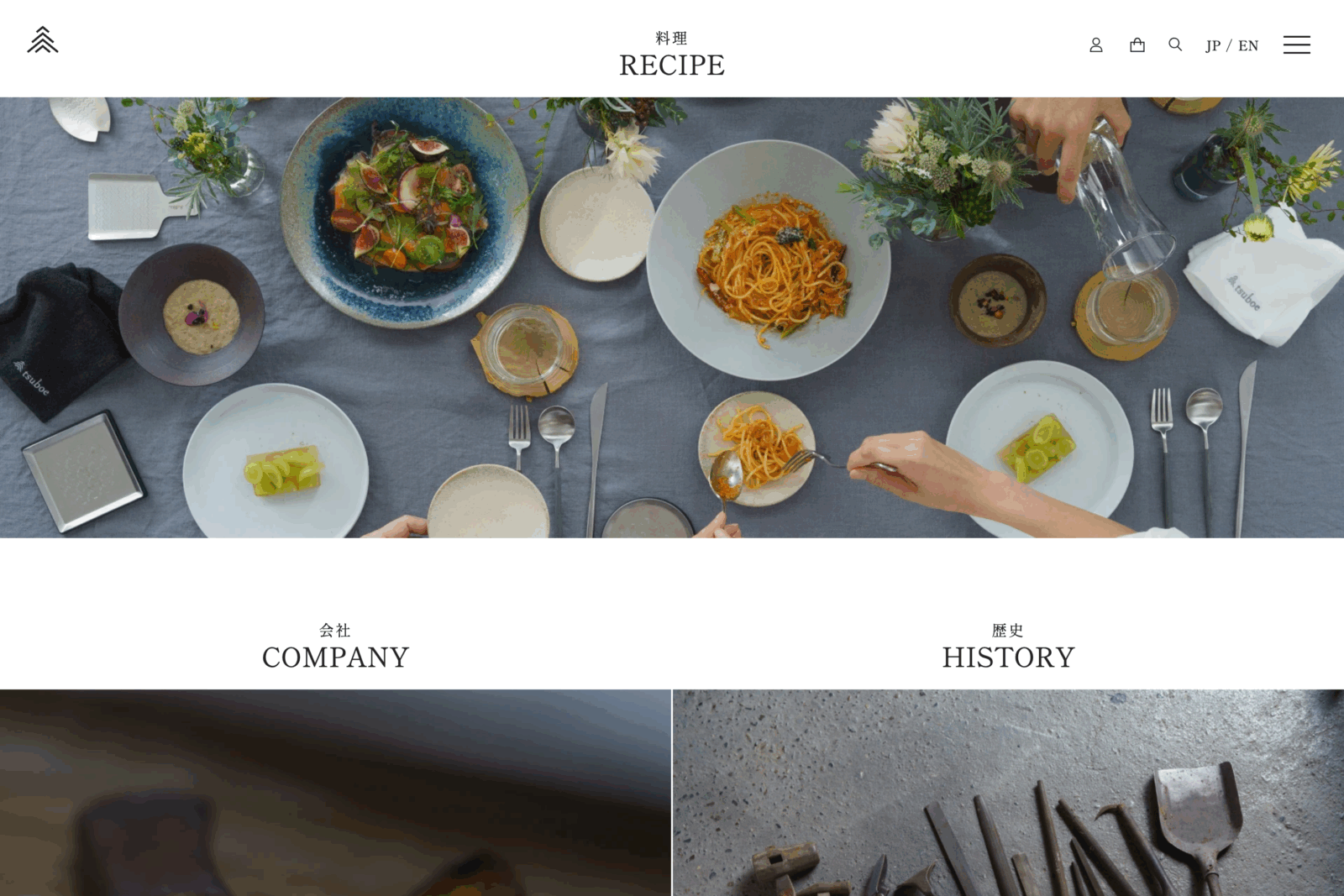
Task: Click the search magnifier icon
Action: pos(1175,45)
